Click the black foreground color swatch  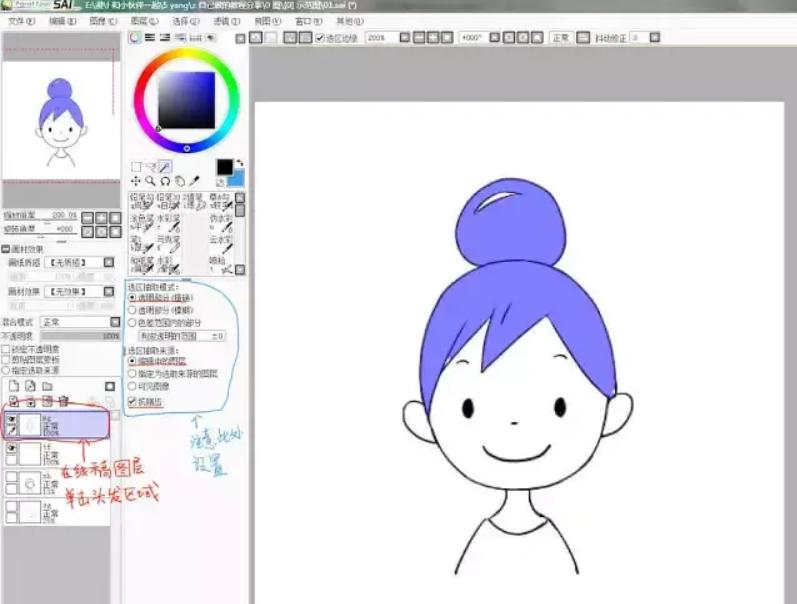coord(224,167)
